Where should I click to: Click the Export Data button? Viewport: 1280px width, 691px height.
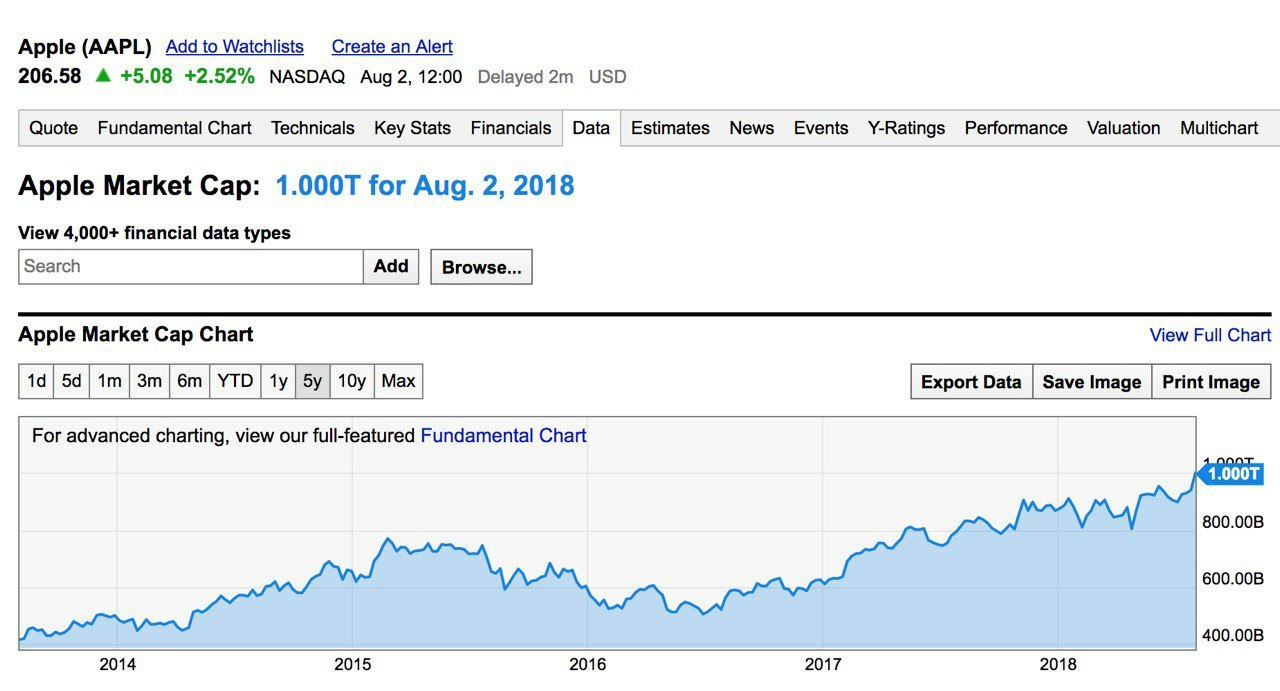971,382
